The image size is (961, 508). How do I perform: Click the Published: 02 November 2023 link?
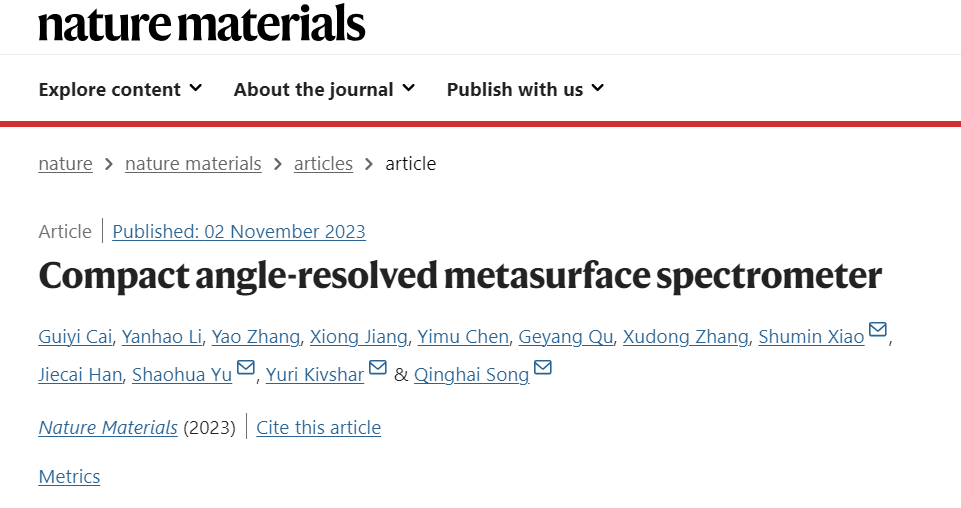[239, 232]
